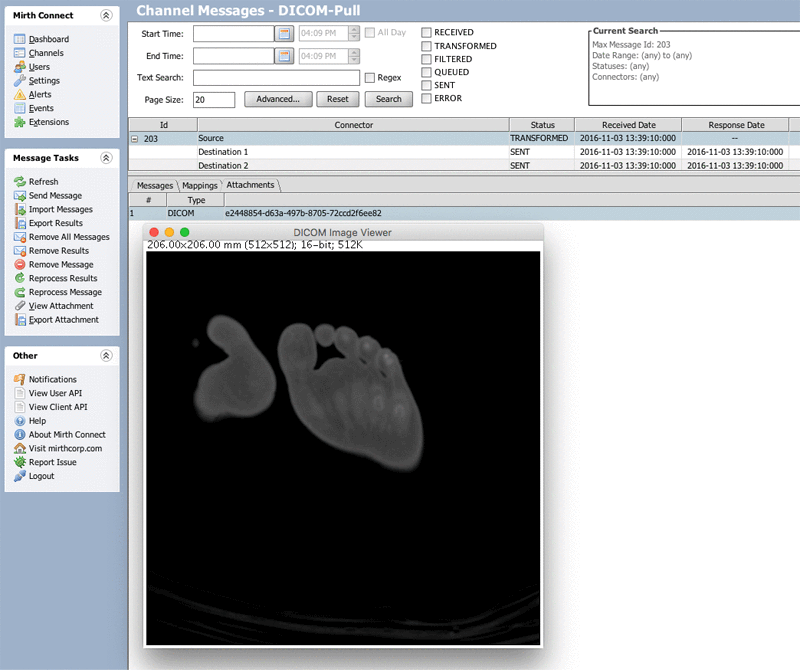Click the Advanced... button
The height and width of the screenshot is (670, 800).
point(277,99)
